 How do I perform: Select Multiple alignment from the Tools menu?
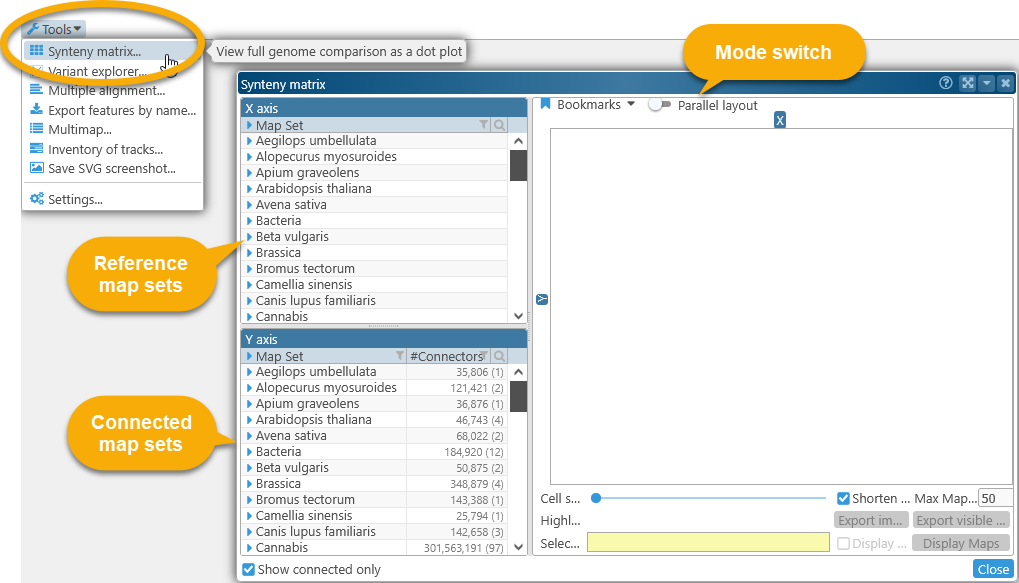(106, 91)
